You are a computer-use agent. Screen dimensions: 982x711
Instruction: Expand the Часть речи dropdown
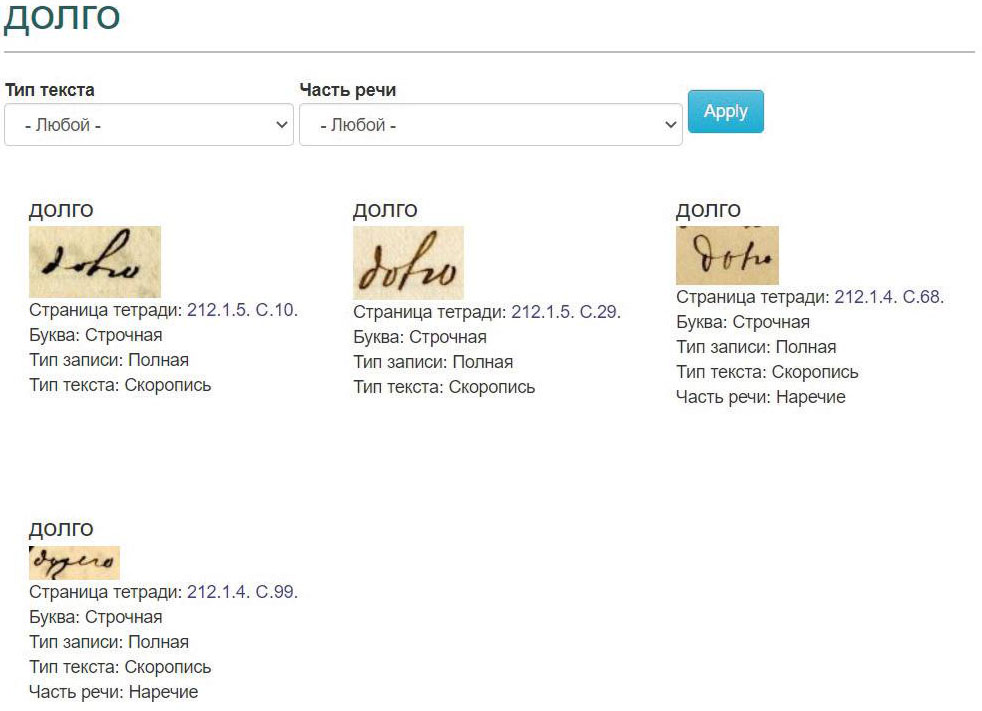click(490, 126)
